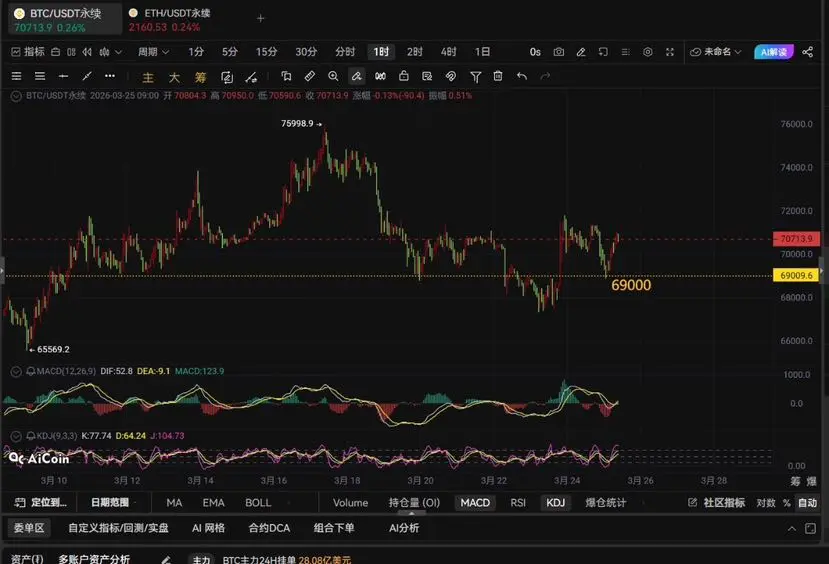Screen dimensions: 829x564
Task: Click the 多账户资产分析 label
Action: click(x=94, y=559)
